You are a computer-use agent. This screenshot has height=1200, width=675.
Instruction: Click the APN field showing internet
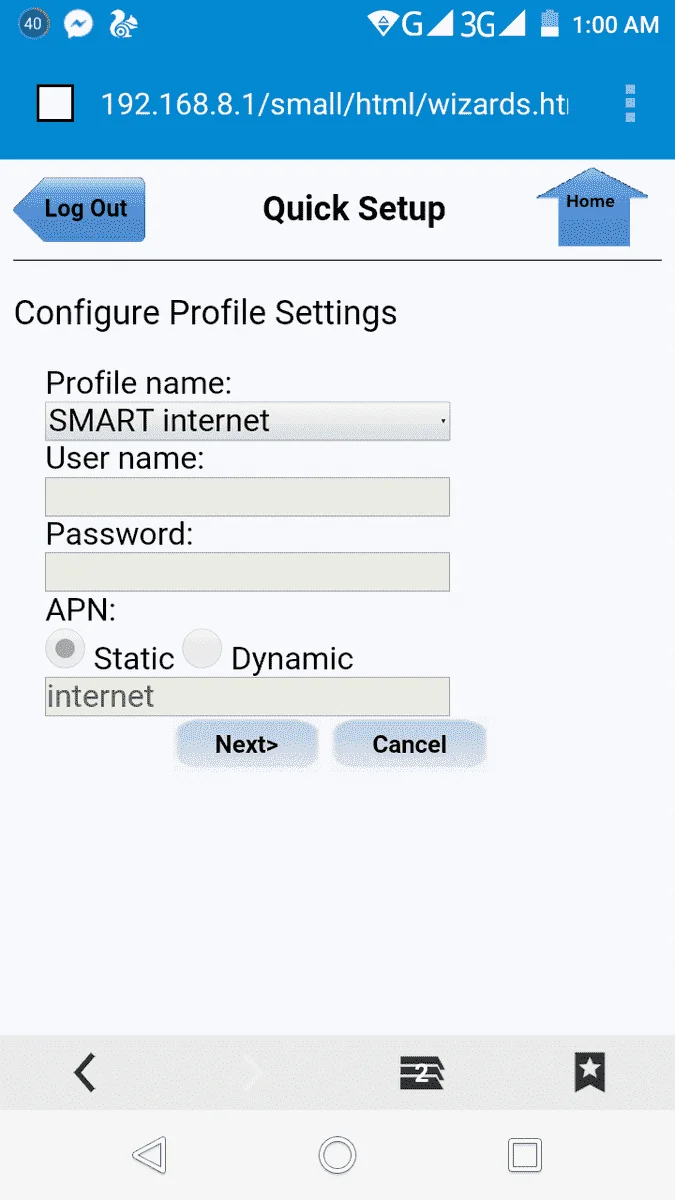(x=248, y=697)
